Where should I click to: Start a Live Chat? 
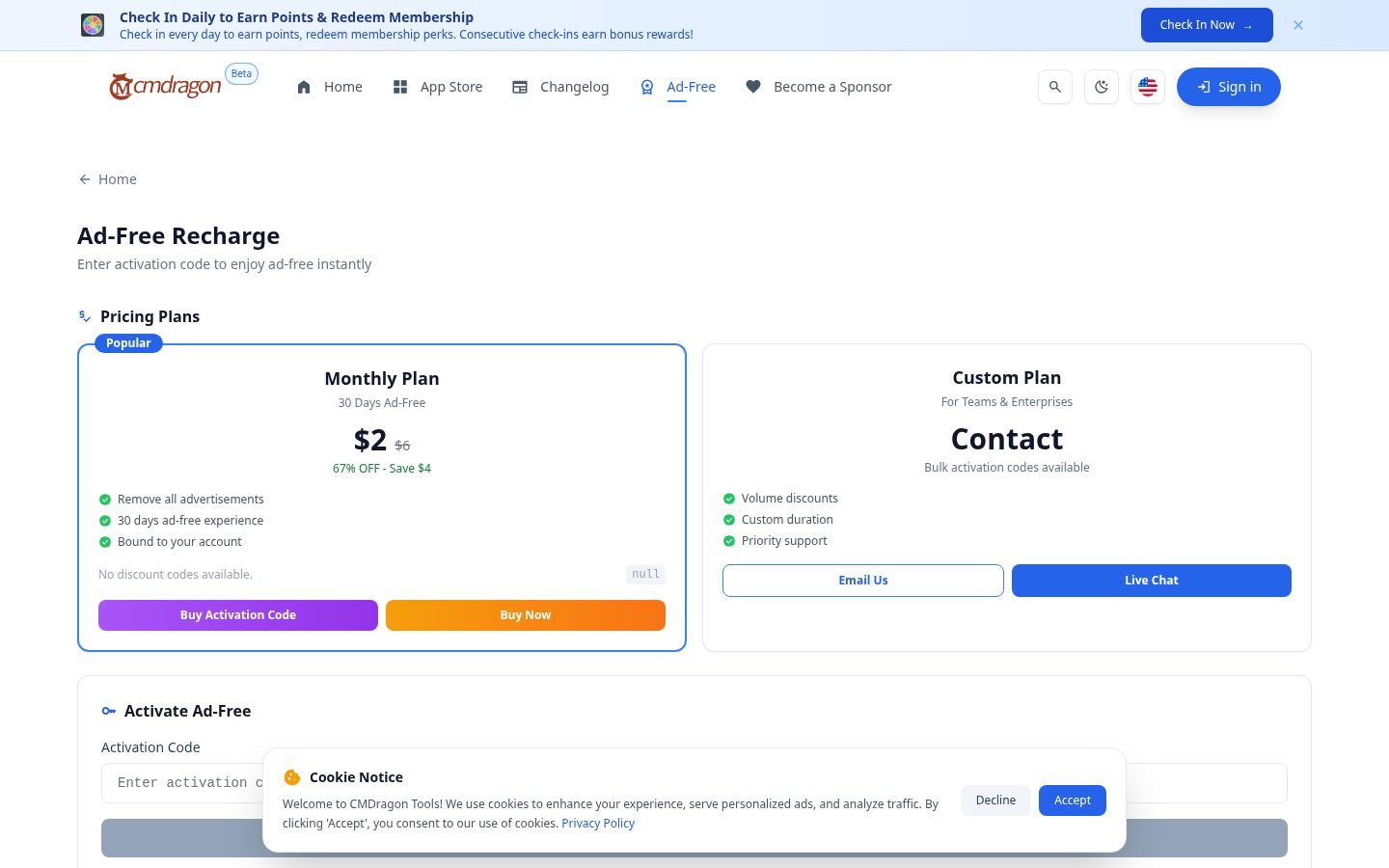[x=1152, y=581]
